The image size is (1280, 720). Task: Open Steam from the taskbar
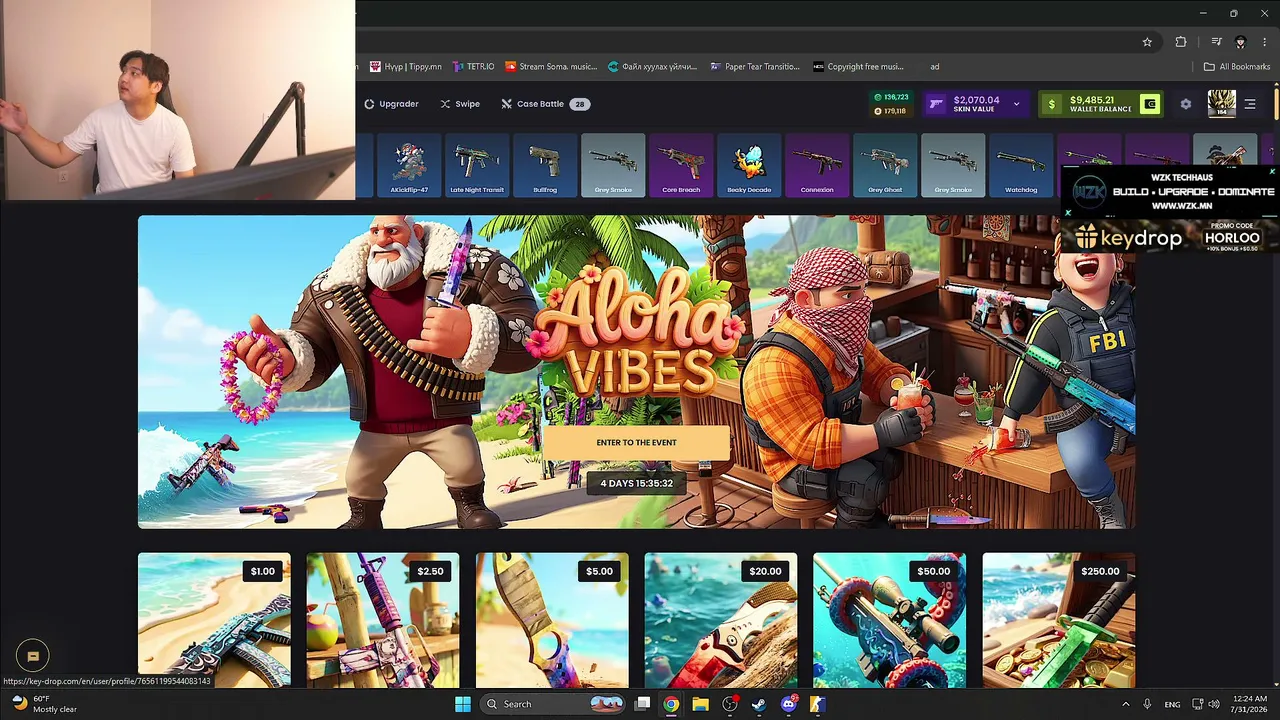coord(759,704)
